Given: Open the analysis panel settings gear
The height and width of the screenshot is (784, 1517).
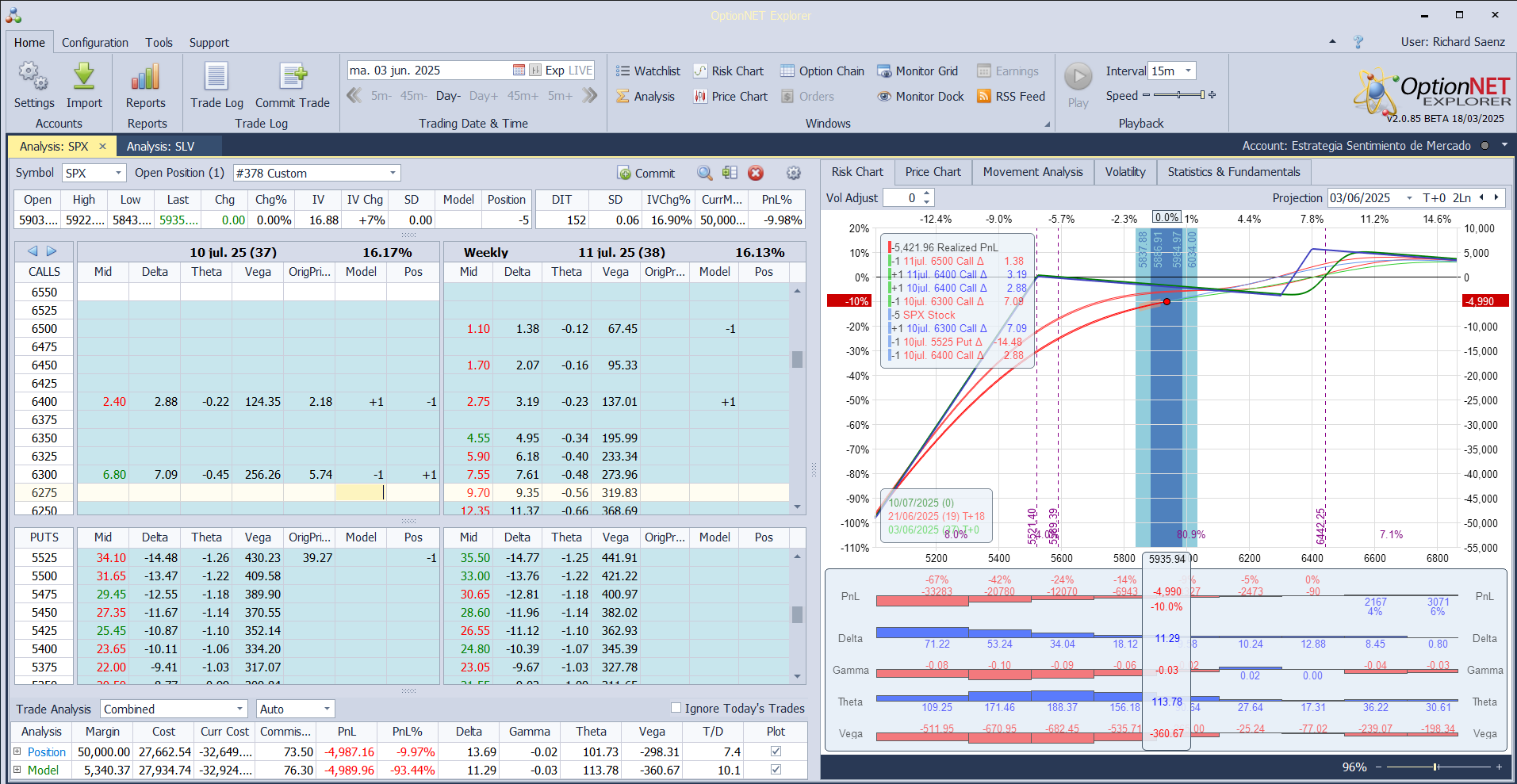Looking at the screenshot, I should click(x=793, y=173).
